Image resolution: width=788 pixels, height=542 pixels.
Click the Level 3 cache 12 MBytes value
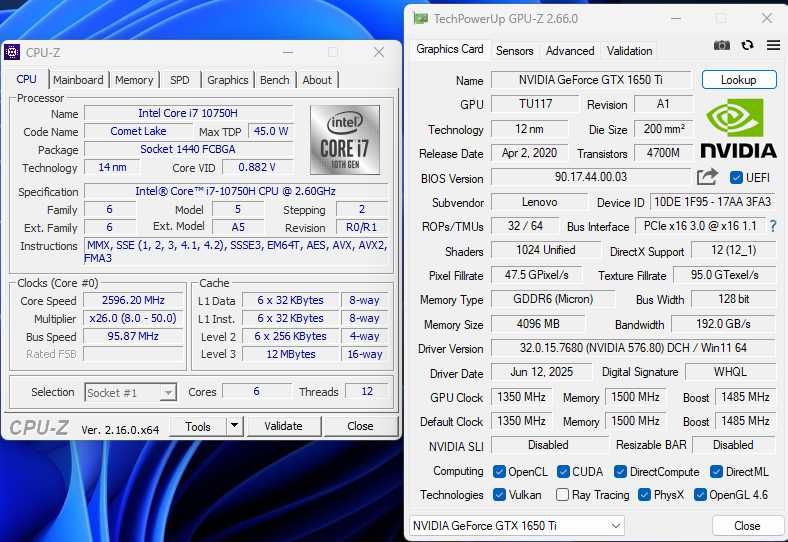click(x=291, y=354)
